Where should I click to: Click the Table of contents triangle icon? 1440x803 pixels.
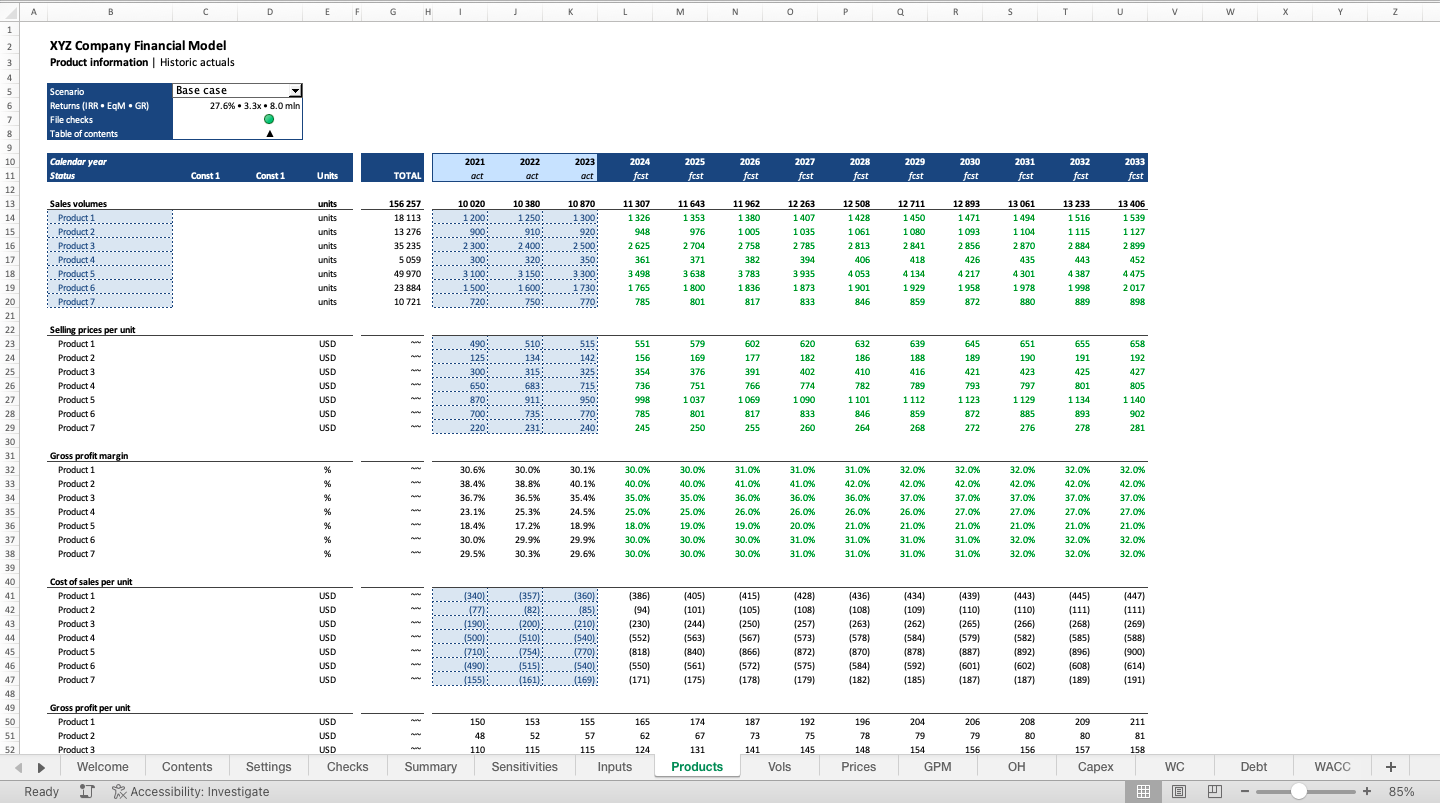coord(269,133)
